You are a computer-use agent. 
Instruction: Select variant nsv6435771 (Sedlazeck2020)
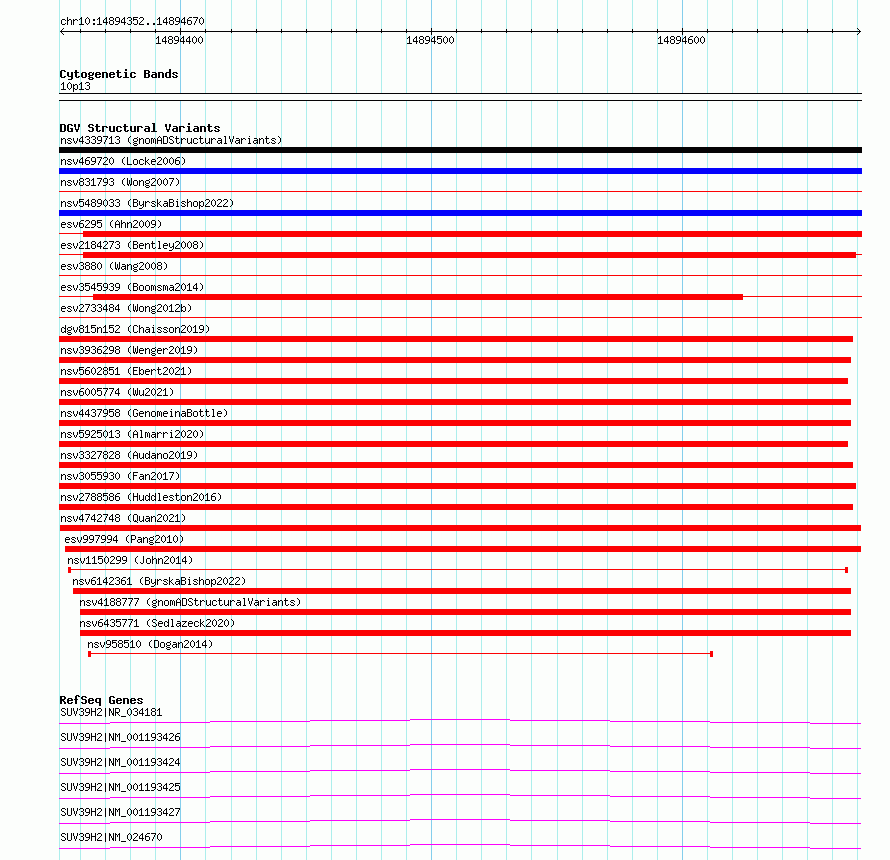157,623
